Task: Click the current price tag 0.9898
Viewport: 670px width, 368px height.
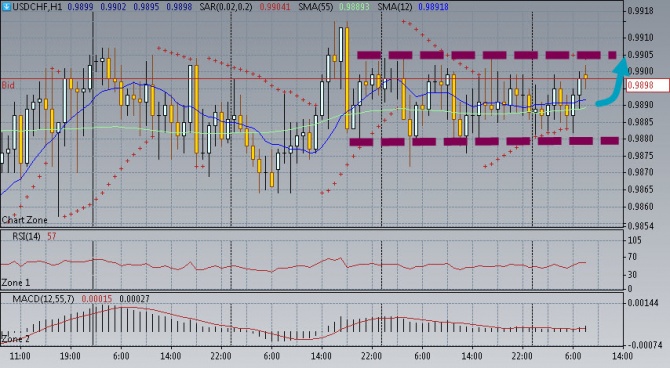Action: (x=647, y=85)
